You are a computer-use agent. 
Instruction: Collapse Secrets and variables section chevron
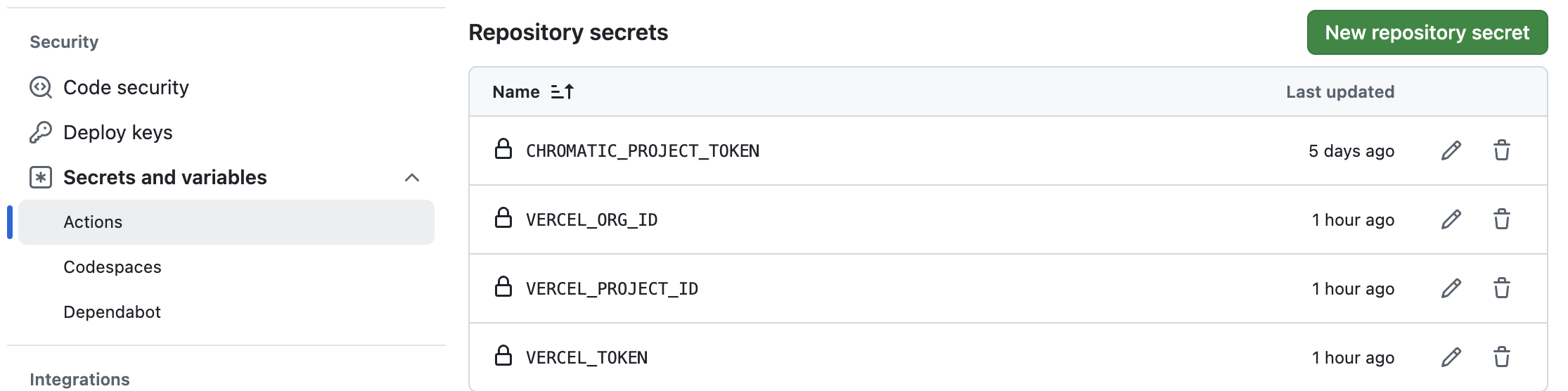click(x=412, y=177)
